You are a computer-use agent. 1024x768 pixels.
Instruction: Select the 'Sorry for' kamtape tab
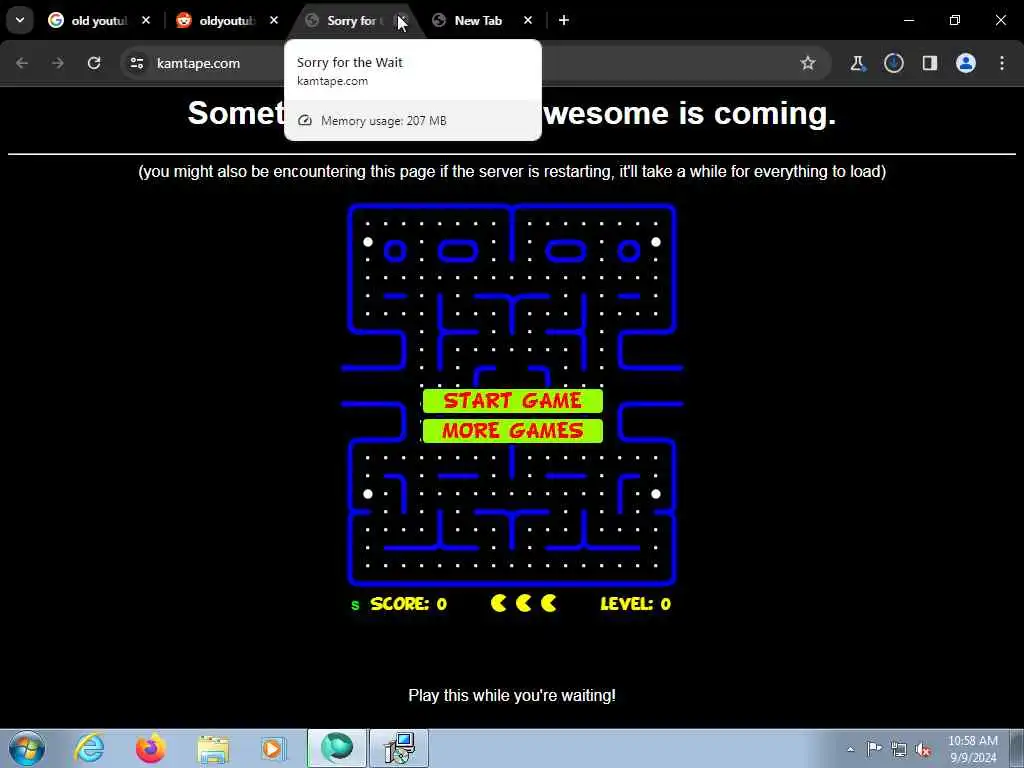pyautogui.click(x=353, y=21)
